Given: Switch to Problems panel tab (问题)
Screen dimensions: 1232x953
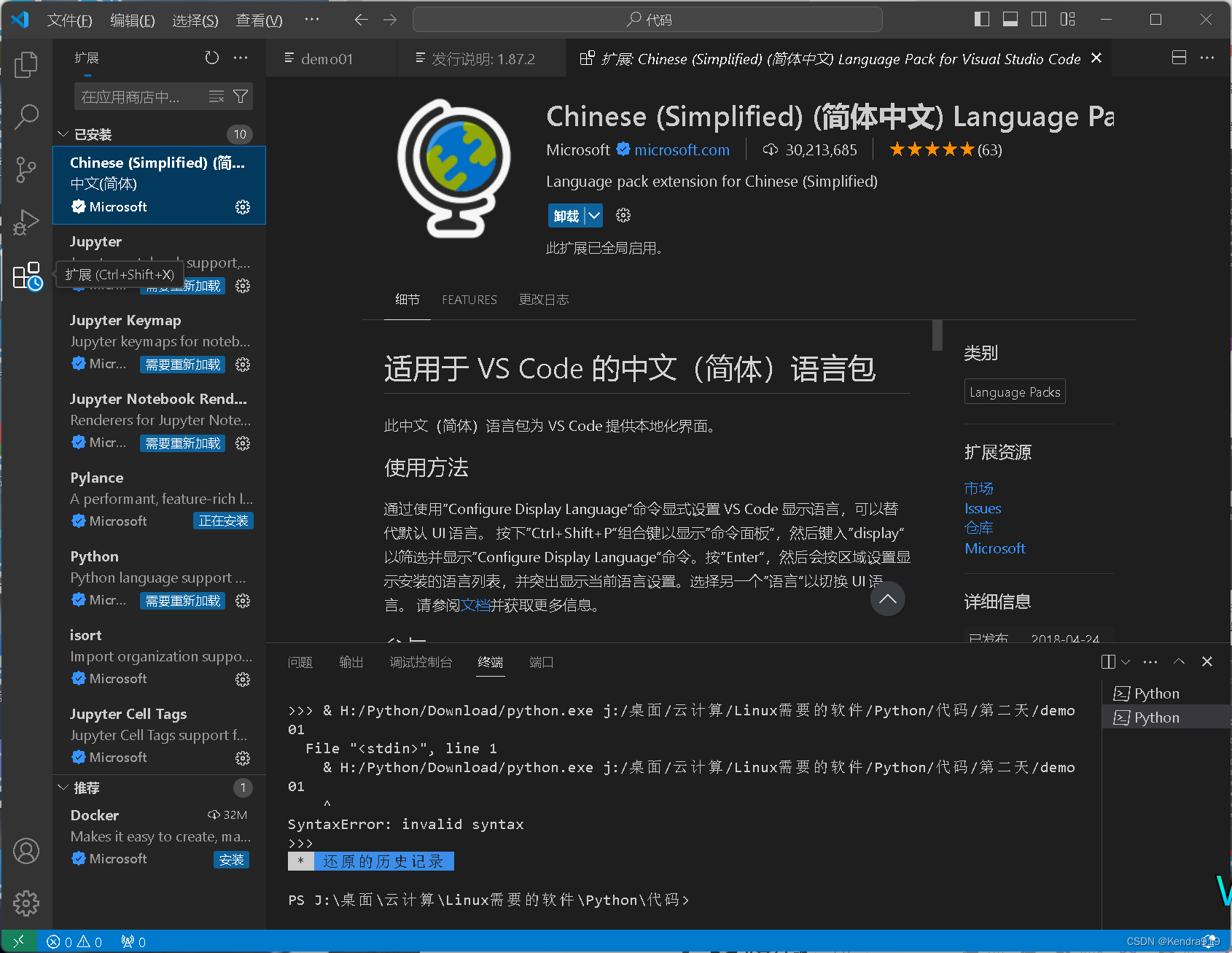Looking at the screenshot, I should coord(300,662).
